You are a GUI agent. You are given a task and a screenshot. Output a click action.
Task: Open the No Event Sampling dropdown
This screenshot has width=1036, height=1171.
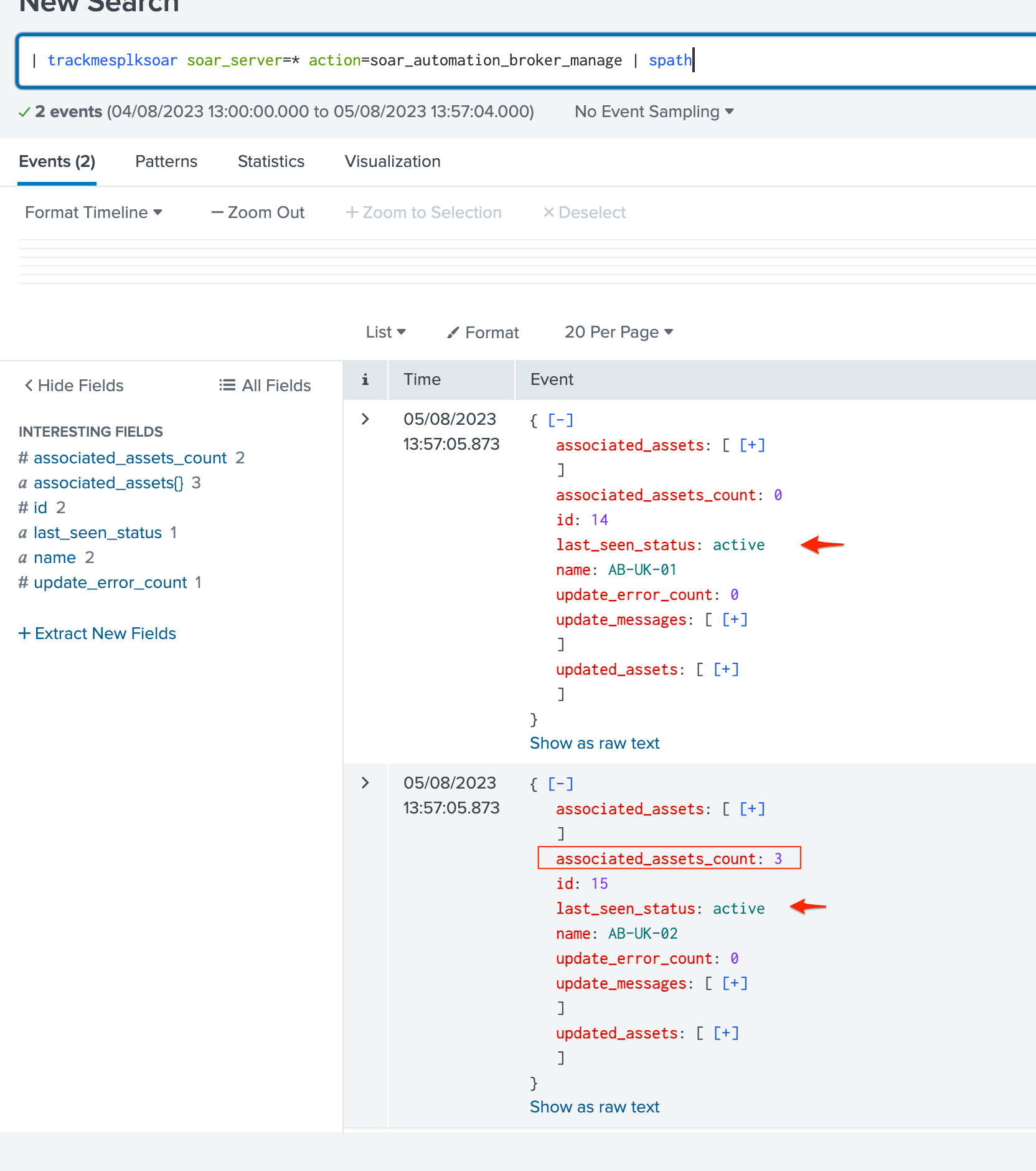coord(654,111)
